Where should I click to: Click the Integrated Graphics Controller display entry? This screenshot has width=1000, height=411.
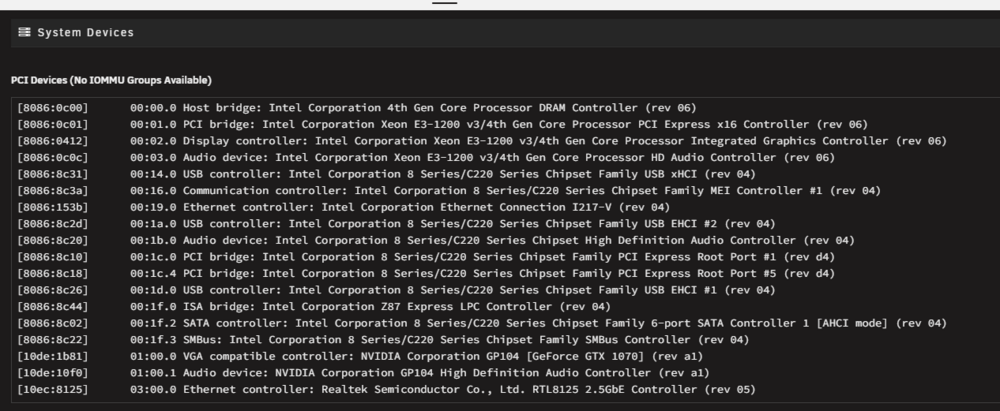click(482, 141)
